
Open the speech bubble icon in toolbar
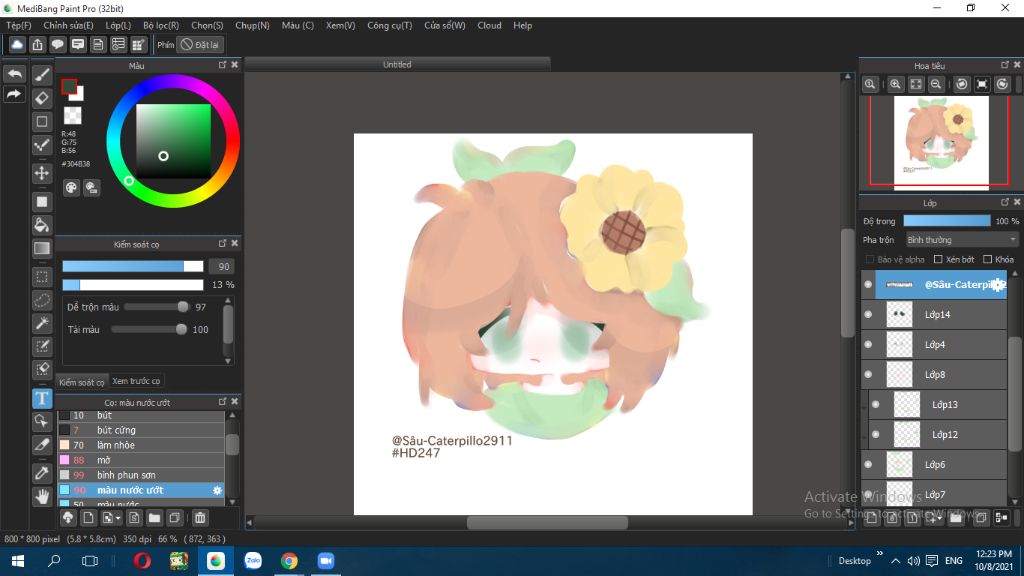[x=57, y=44]
